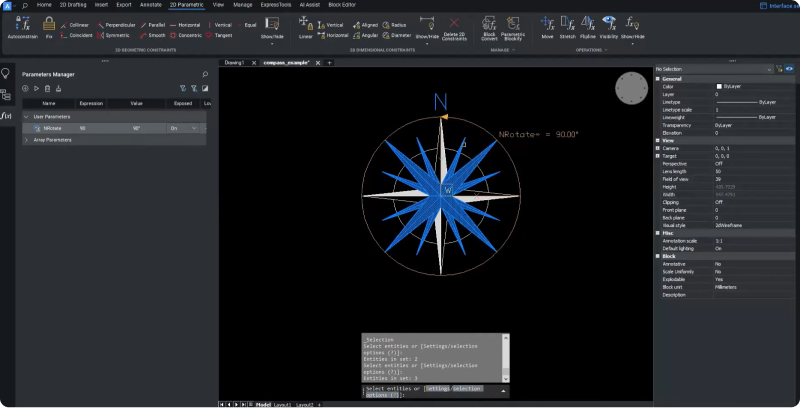Expand the Array Parameters group
This screenshot has width=800, height=408.
pos(25,140)
